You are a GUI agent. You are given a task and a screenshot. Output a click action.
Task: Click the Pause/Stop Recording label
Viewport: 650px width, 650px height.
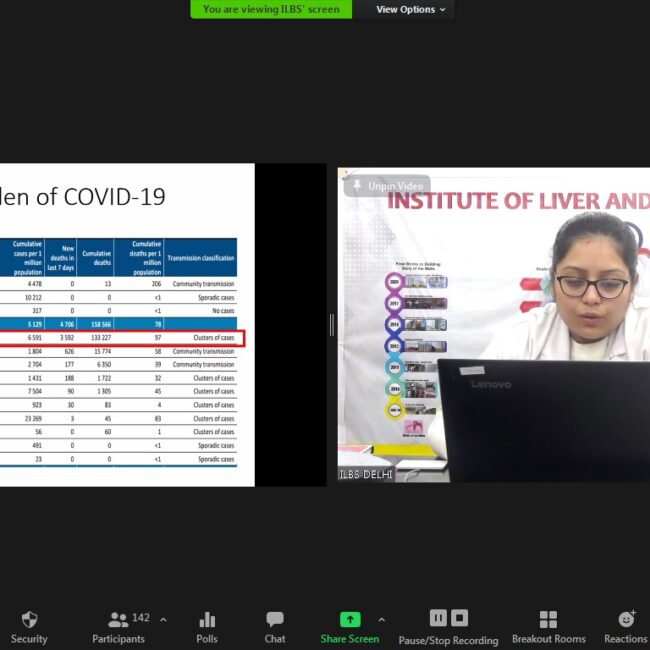[448, 640]
